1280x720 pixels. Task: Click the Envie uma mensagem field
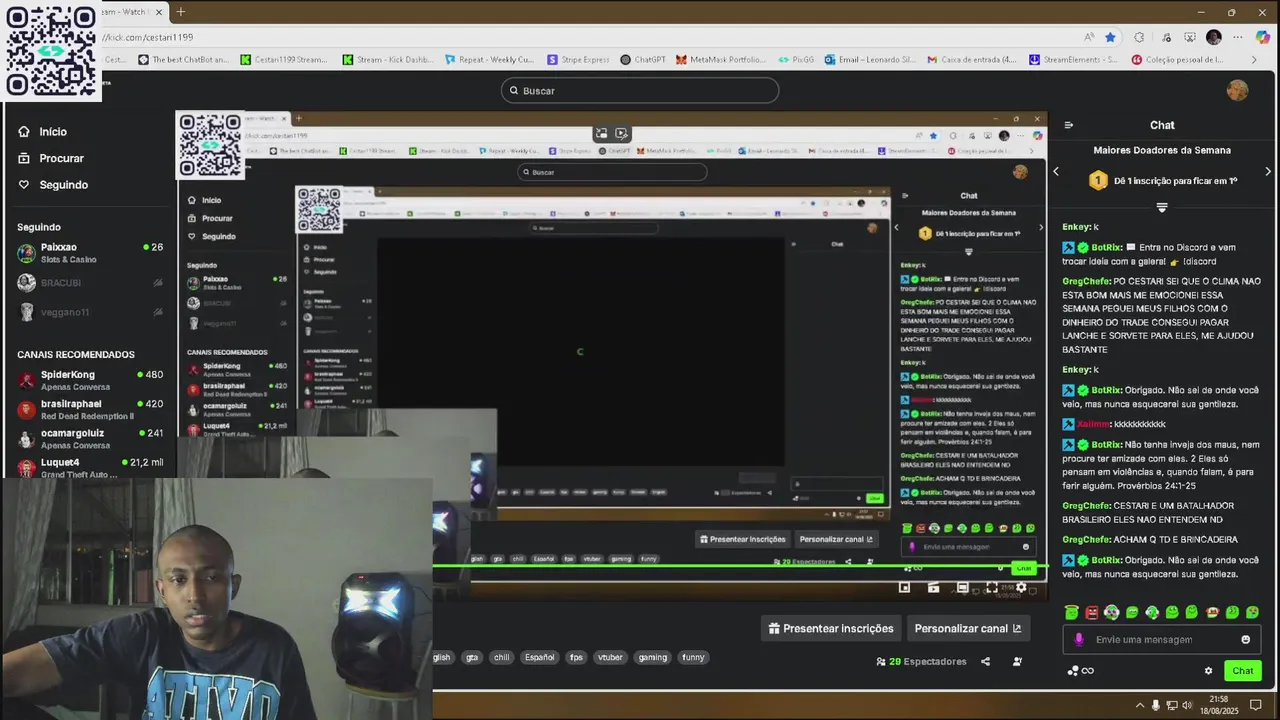(x=1160, y=640)
